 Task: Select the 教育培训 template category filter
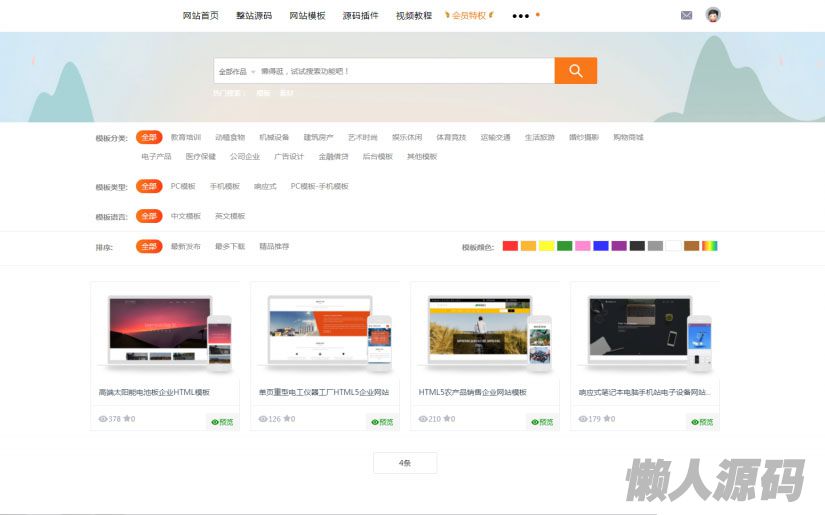pos(185,137)
